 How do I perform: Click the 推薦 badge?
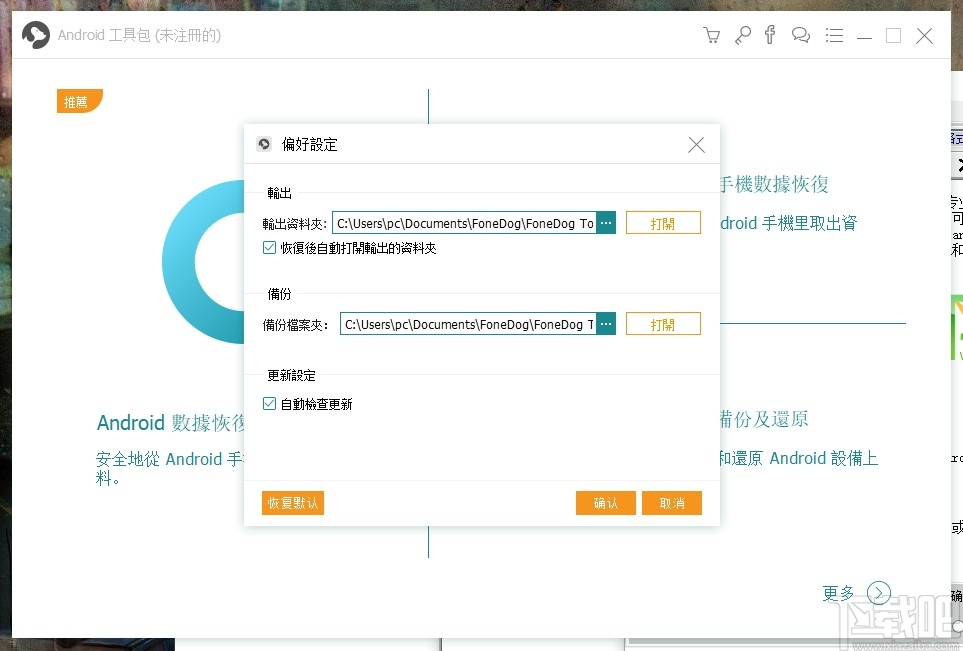pyautogui.click(x=79, y=101)
